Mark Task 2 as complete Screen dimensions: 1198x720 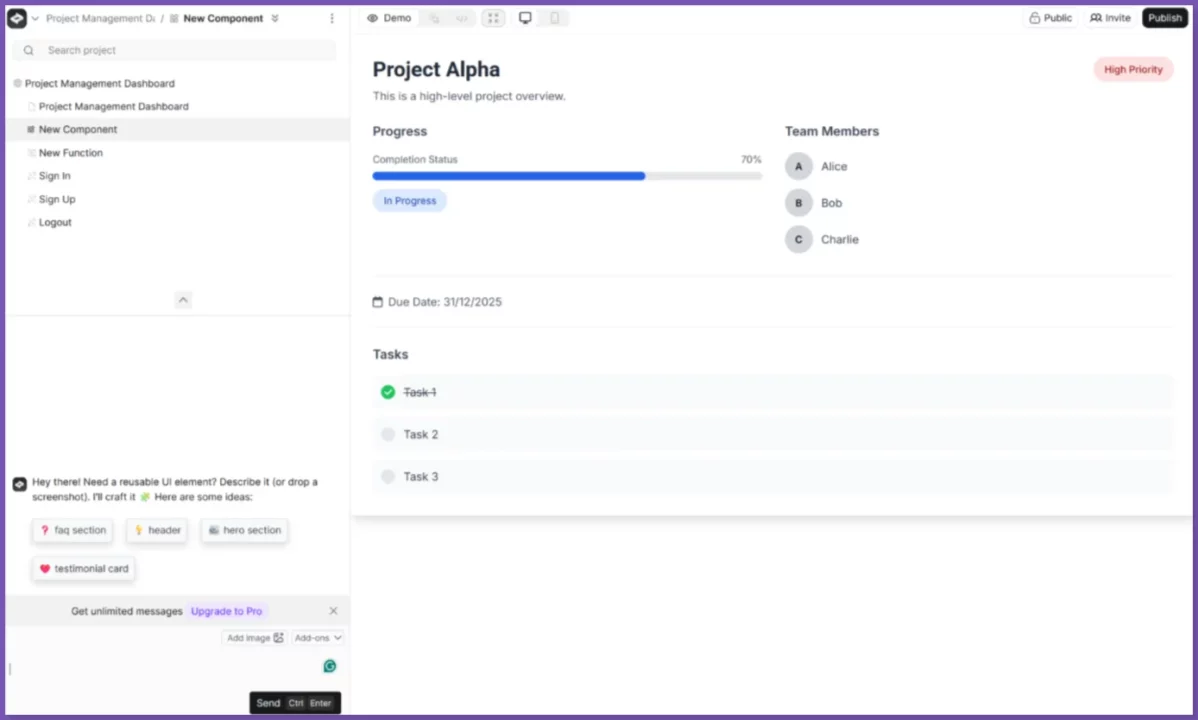tap(388, 434)
